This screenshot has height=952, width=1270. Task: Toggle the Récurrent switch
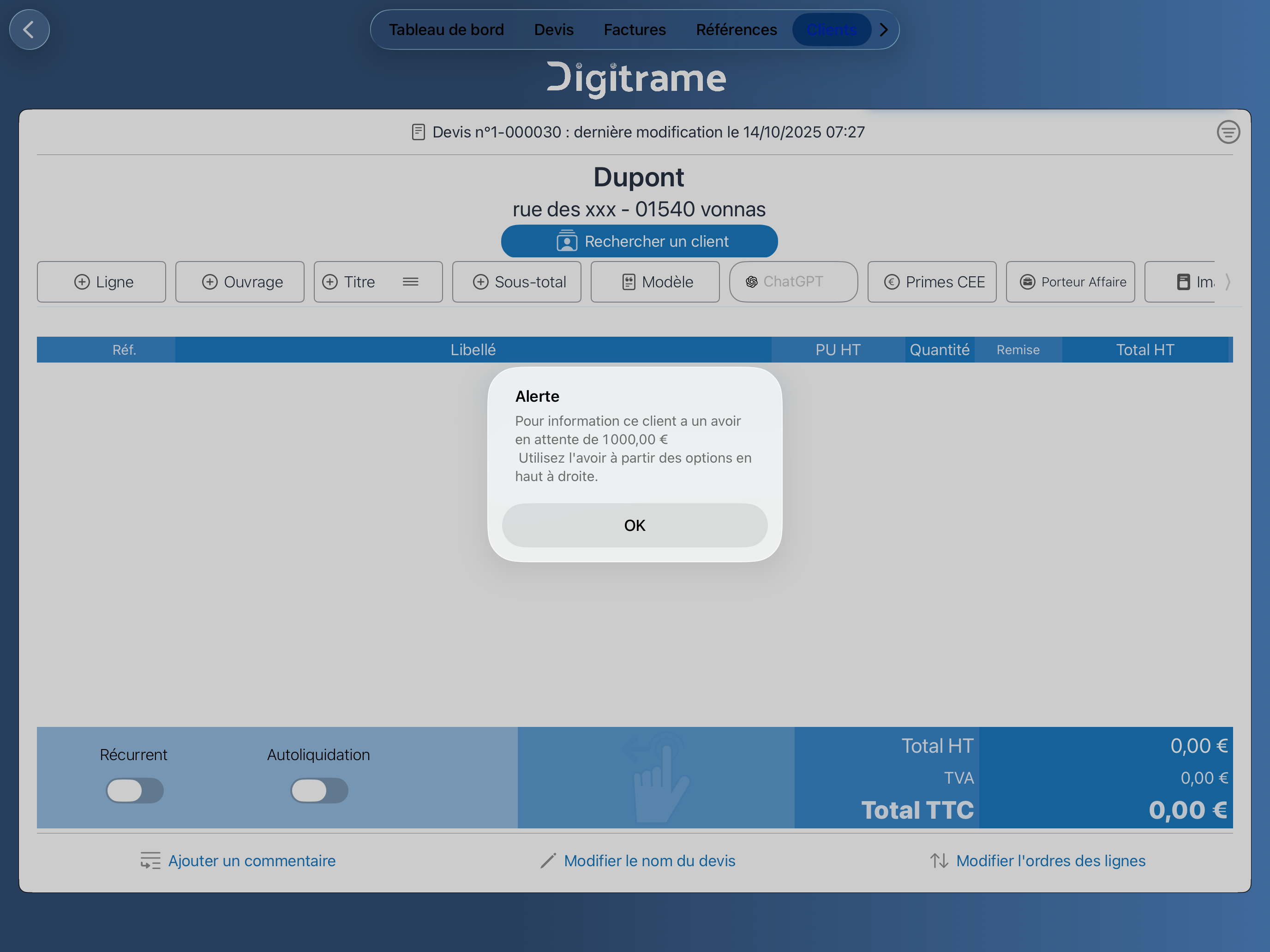(x=135, y=790)
